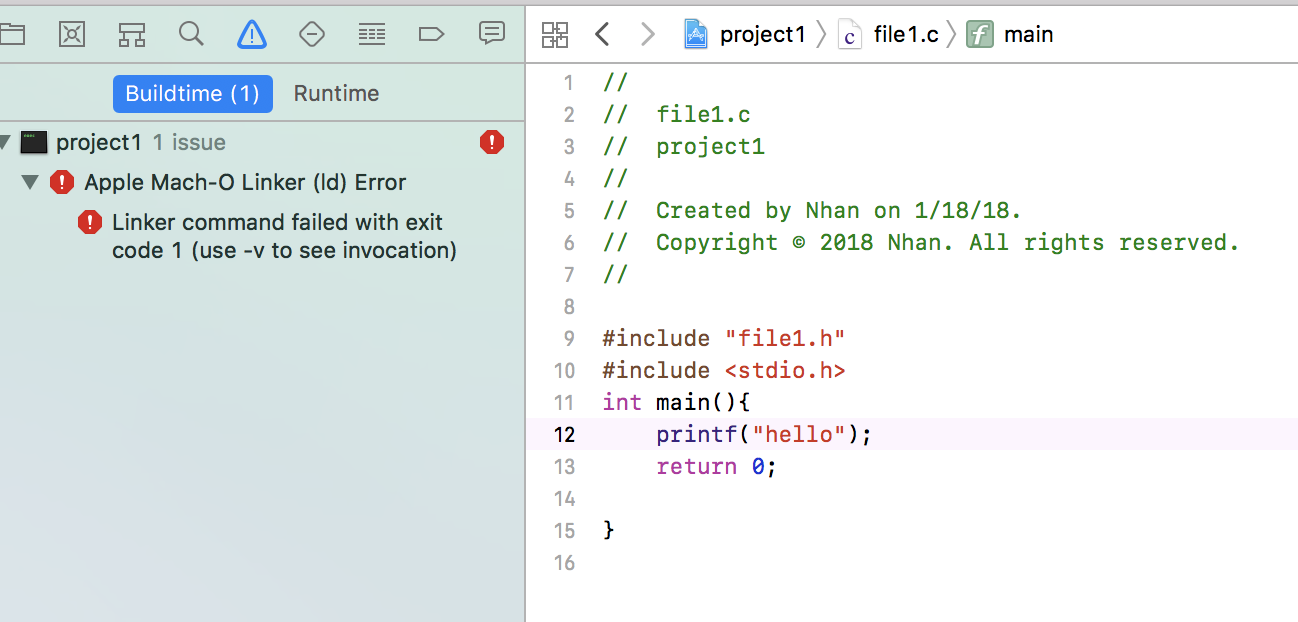Open the Test navigator diamond icon
This screenshot has height=622, width=1298.
click(x=312, y=35)
